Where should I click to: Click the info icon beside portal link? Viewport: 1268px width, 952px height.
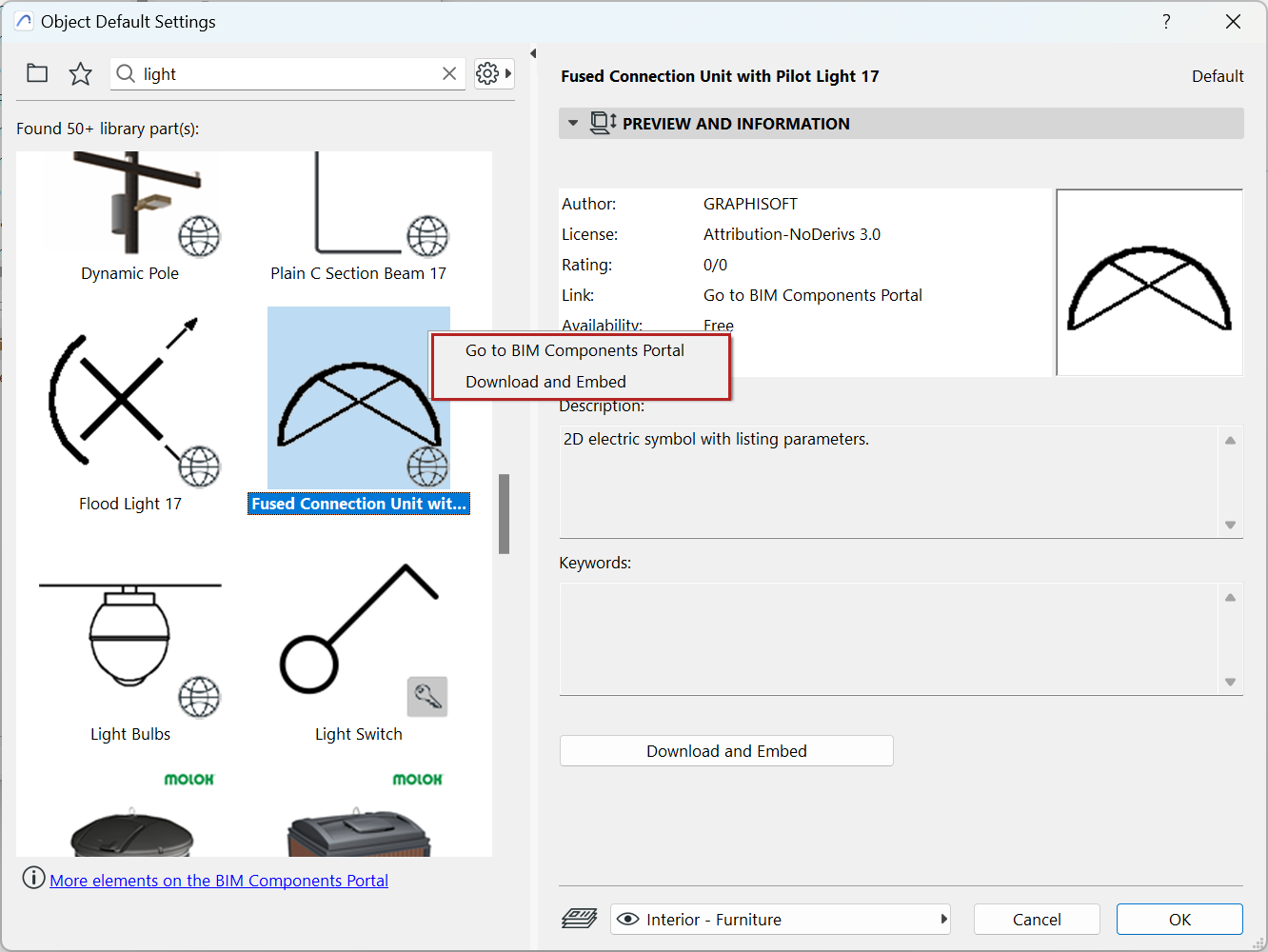(x=33, y=879)
